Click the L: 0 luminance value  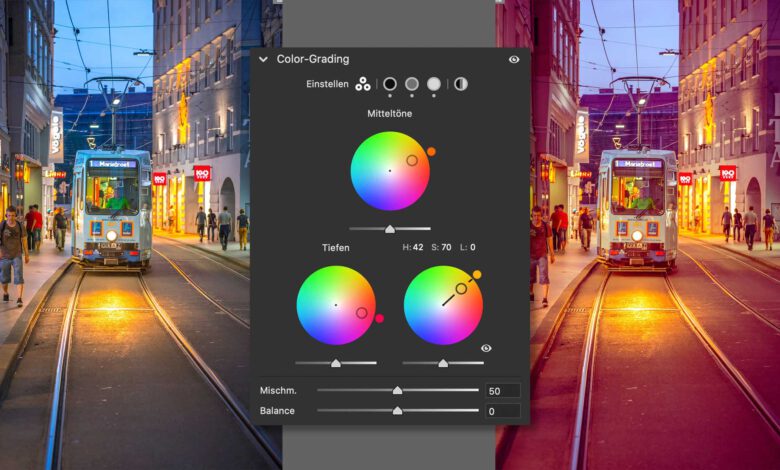(x=468, y=247)
